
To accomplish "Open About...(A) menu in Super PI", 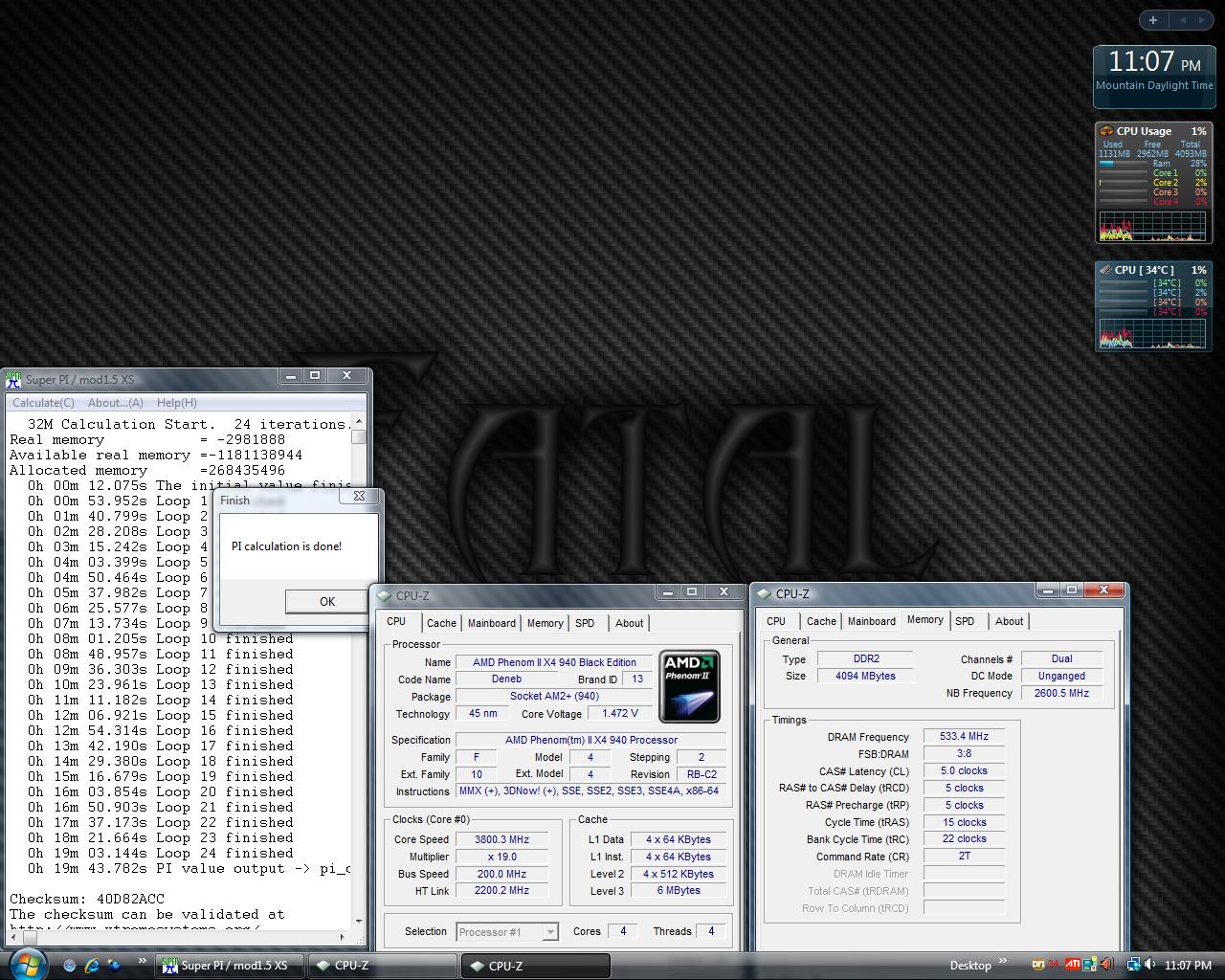I will [x=116, y=403].
